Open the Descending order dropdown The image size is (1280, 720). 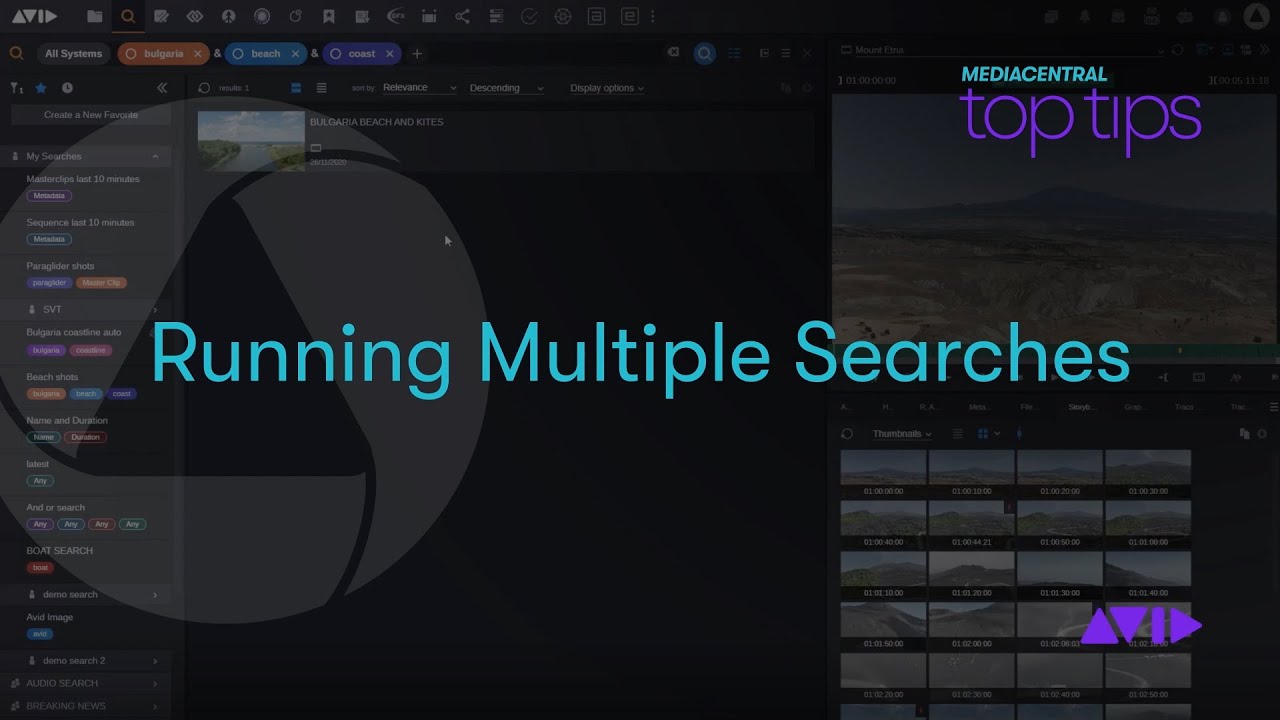(x=506, y=88)
